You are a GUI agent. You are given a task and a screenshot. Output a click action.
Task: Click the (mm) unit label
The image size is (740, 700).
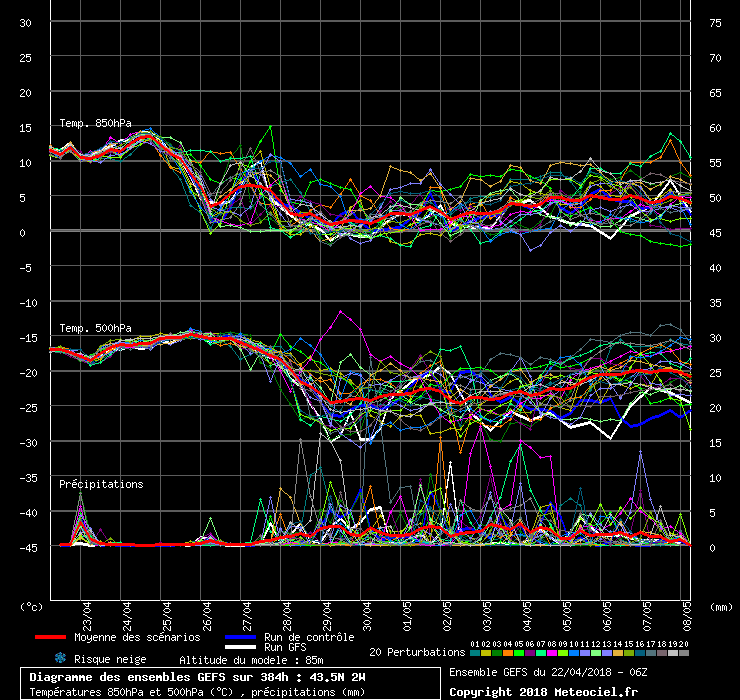721,607
